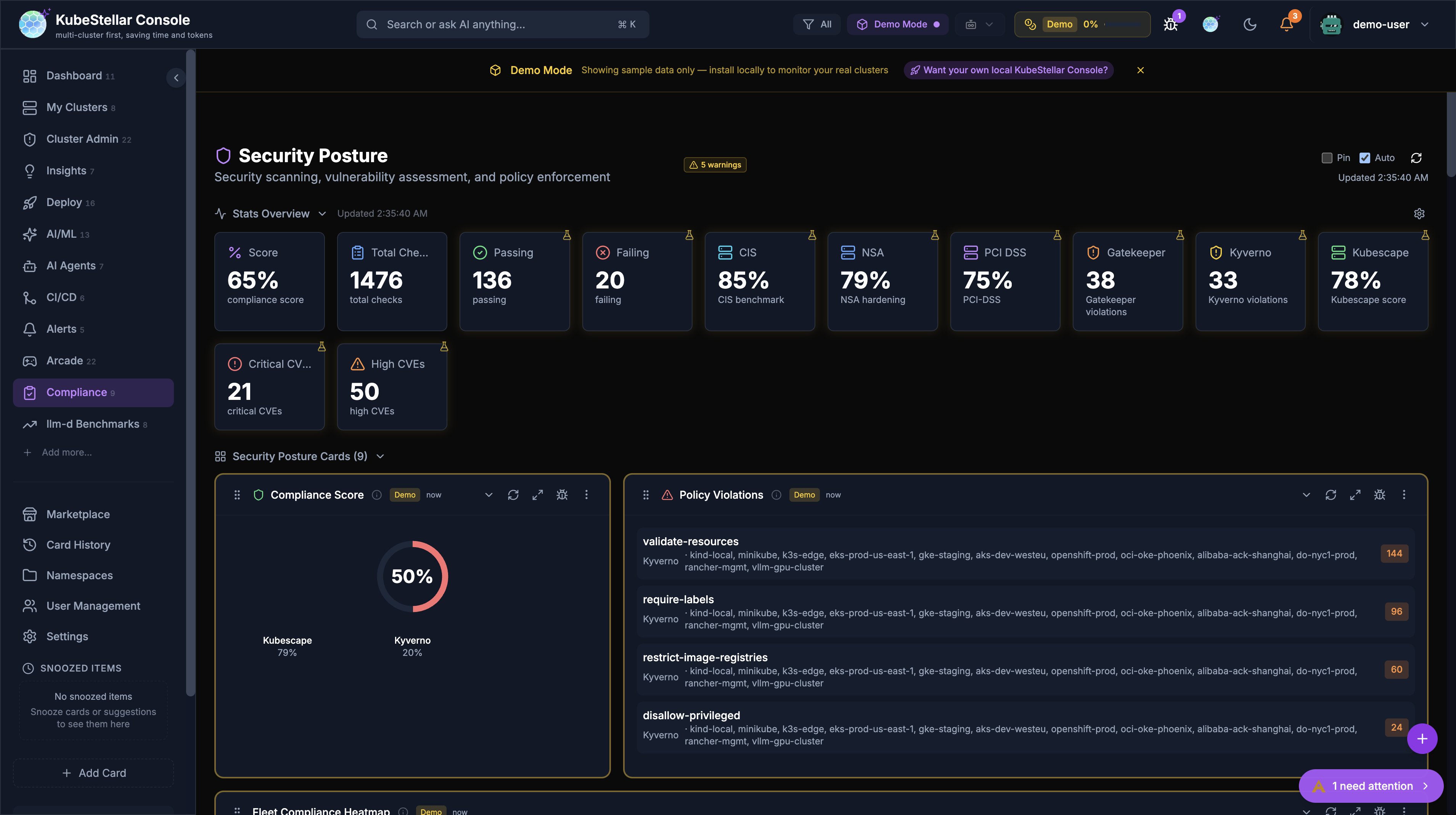Expand Policy Violations card to fullscreen
The height and width of the screenshot is (815, 1456).
[x=1355, y=495]
